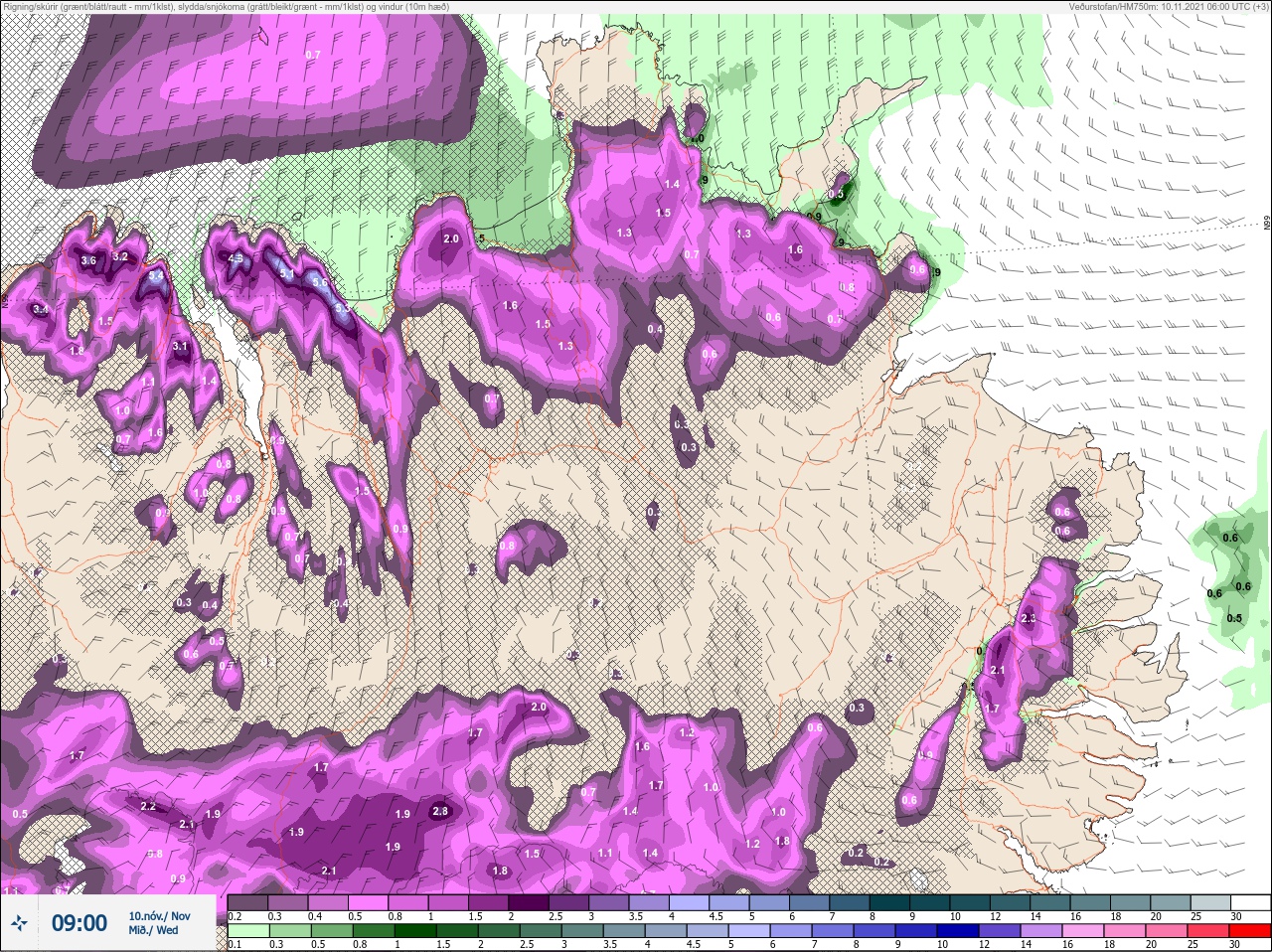Click the Rigning/skúrir map title text
Screen dimensions: 1272x952
(x=225, y=6)
